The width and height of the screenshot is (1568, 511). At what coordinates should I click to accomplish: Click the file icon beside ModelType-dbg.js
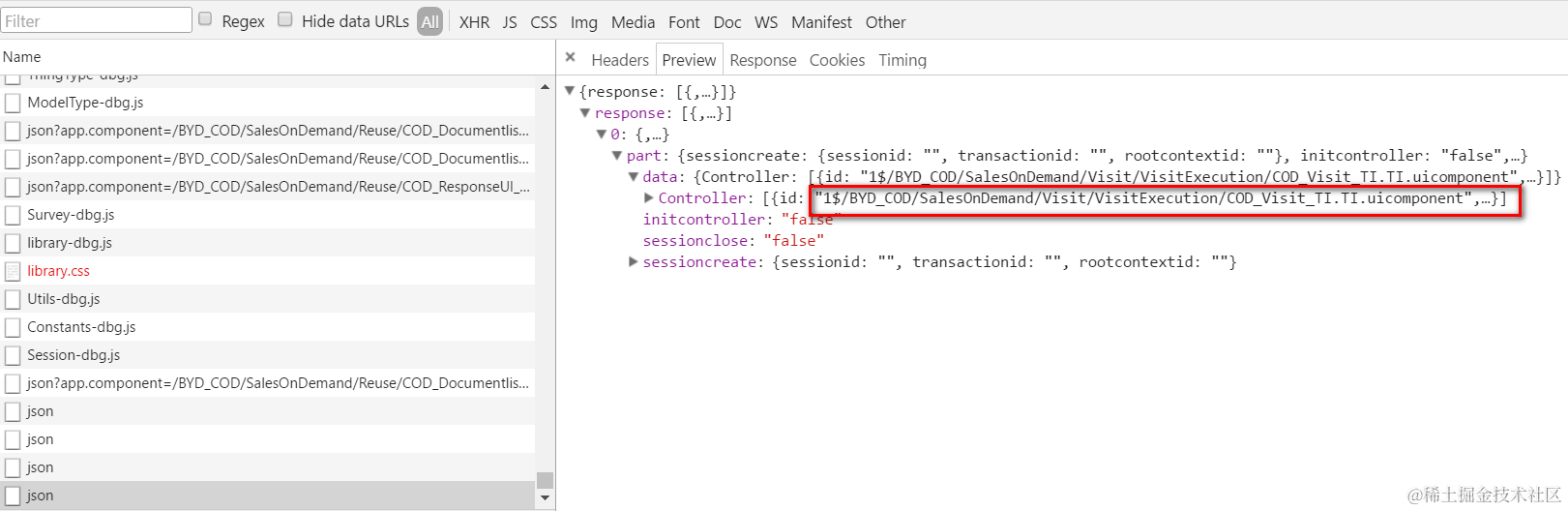click(x=13, y=103)
